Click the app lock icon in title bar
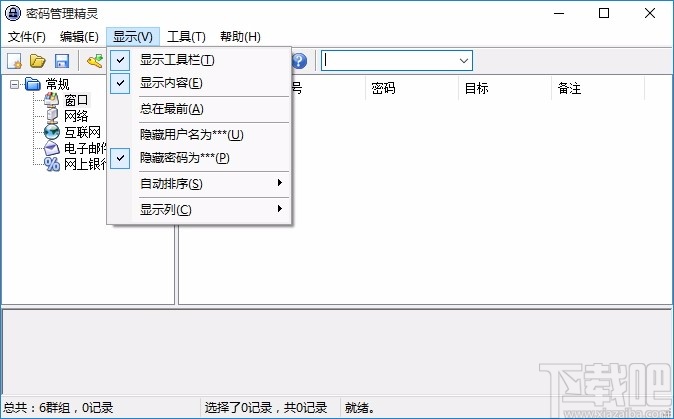The image size is (674, 419). [12, 13]
